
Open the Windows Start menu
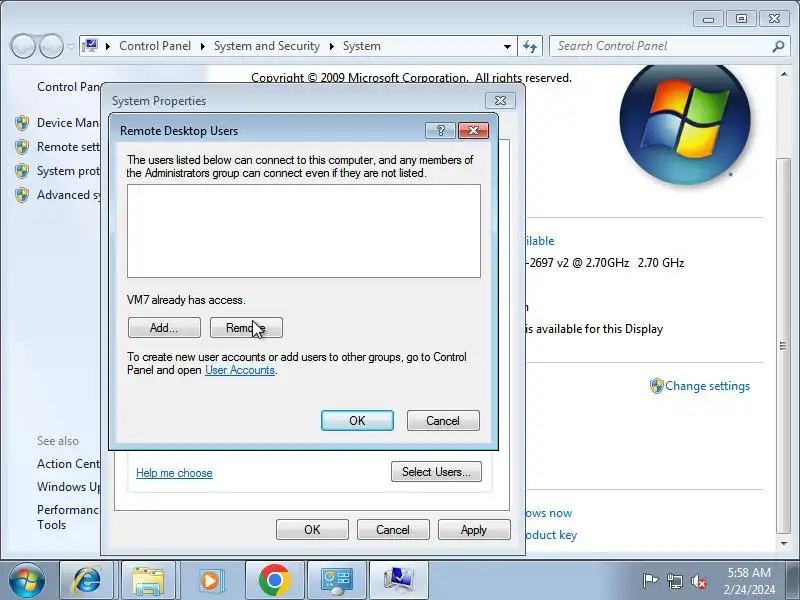[27, 580]
